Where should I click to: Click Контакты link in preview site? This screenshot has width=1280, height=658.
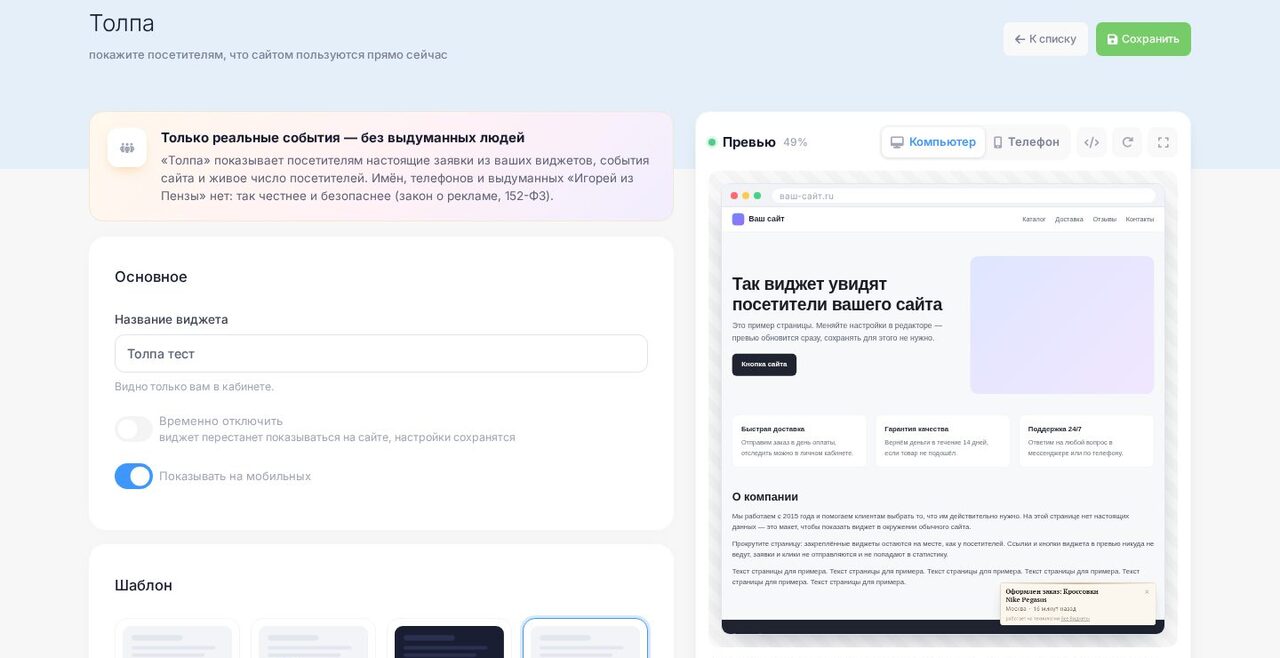(1140, 219)
